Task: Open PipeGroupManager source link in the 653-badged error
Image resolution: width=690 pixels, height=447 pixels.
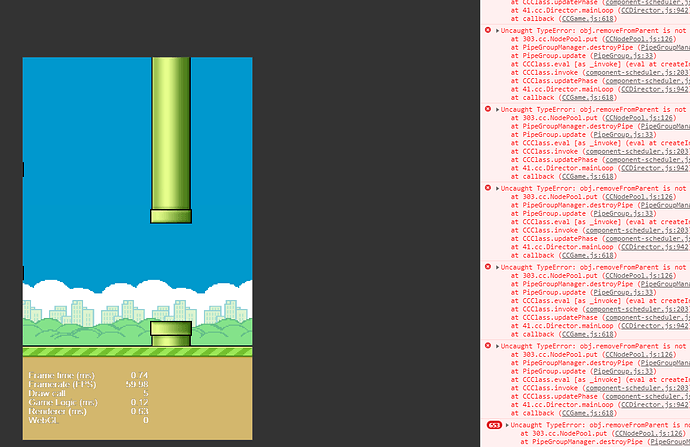Action: click(x=670, y=442)
